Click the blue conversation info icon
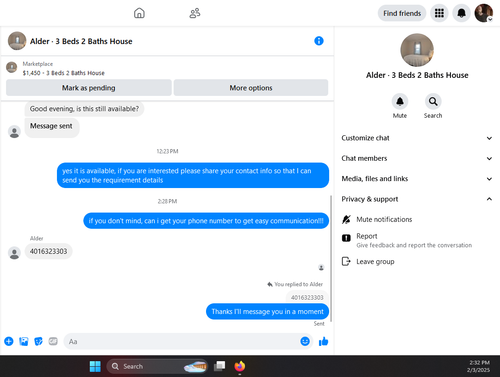The width and height of the screenshot is (500, 377). click(319, 41)
